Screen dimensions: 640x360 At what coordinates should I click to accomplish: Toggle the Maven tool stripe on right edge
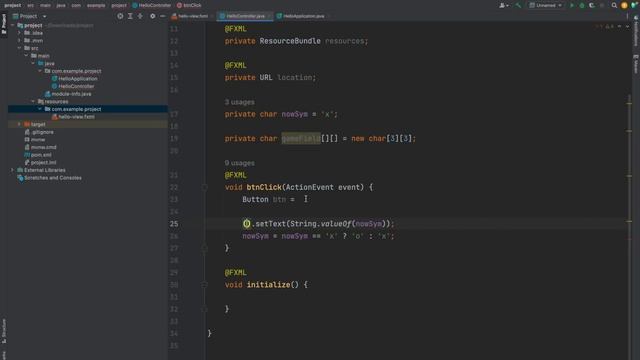click(636, 64)
